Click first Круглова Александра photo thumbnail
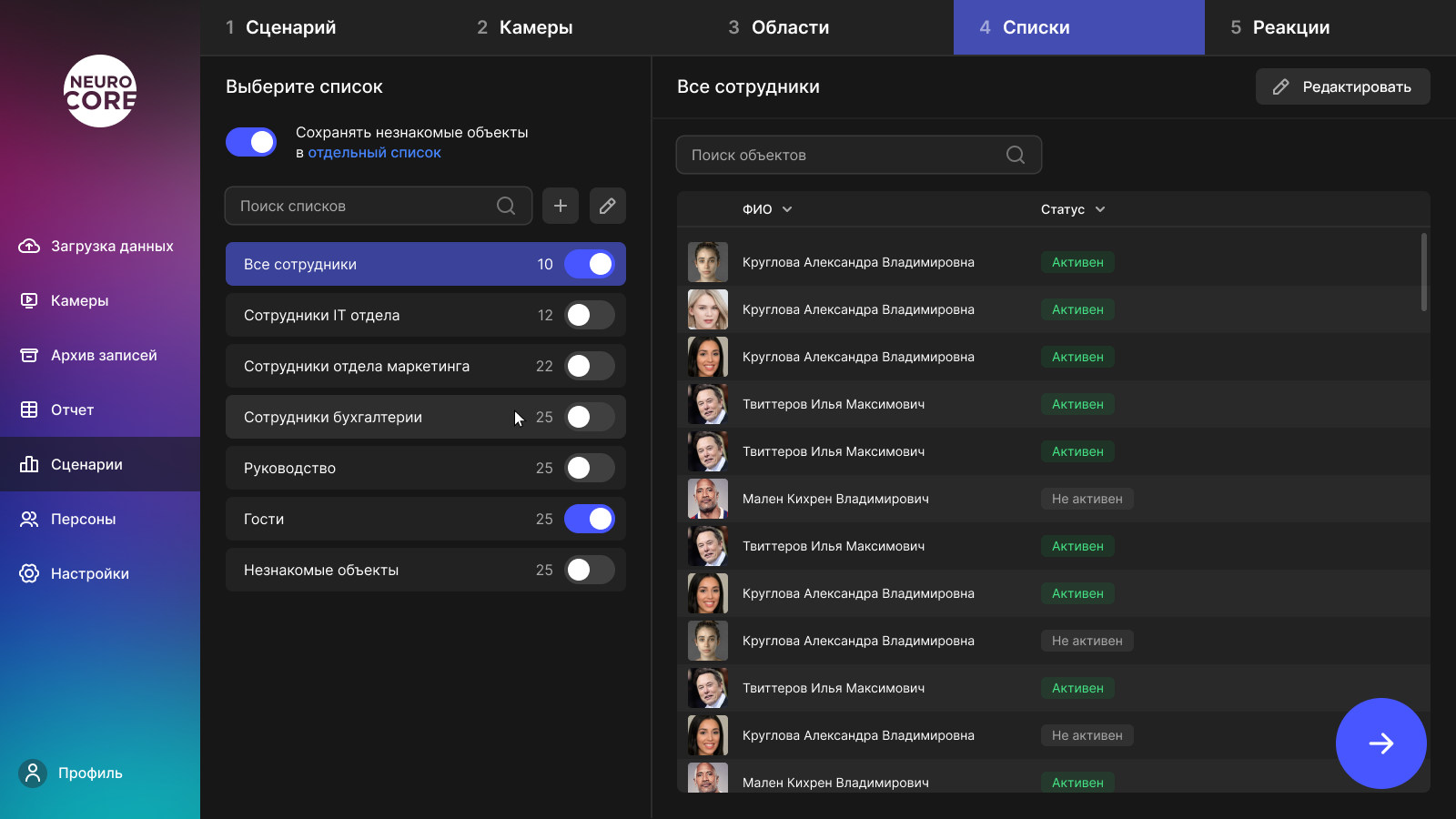This screenshot has height=819, width=1456. (x=708, y=262)
